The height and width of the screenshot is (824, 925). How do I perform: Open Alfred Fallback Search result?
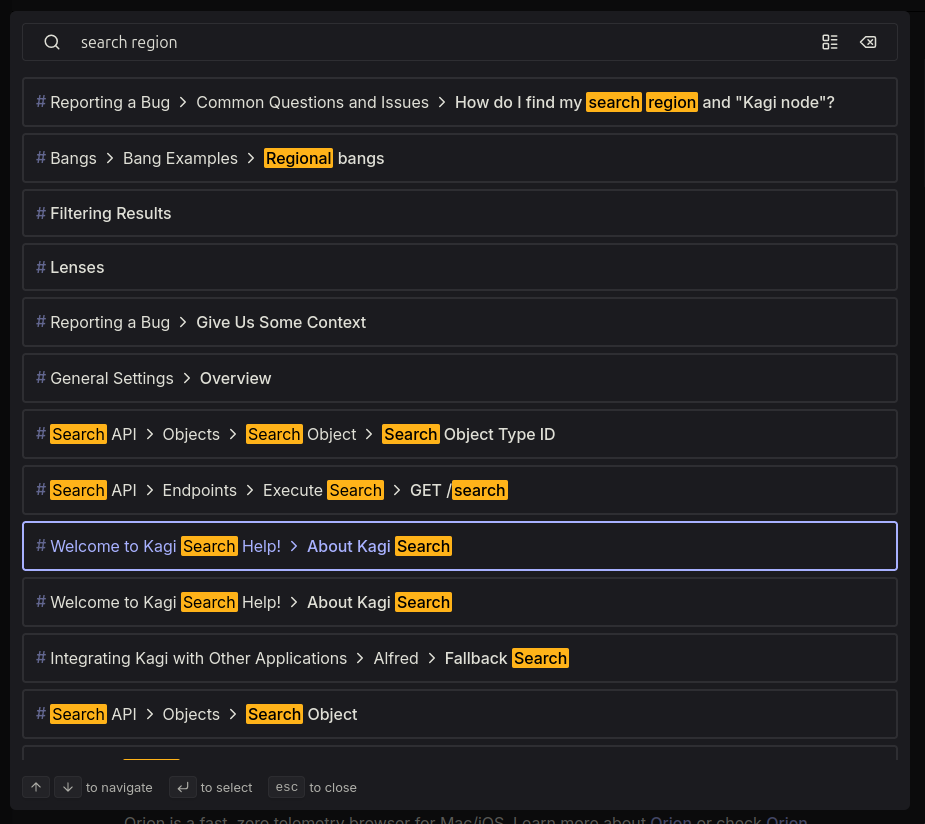point(460,658)
